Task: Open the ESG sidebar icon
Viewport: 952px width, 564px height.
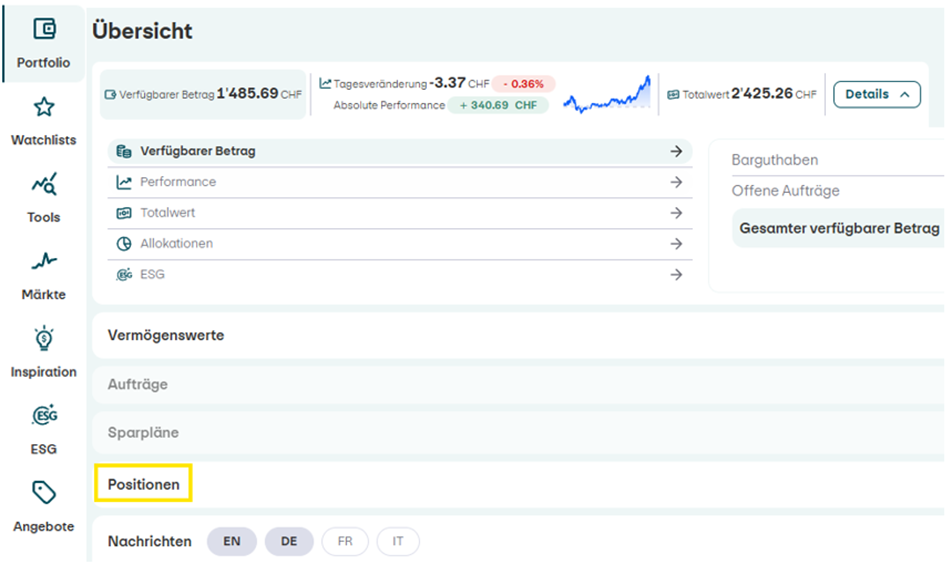Action: (44, 416)
